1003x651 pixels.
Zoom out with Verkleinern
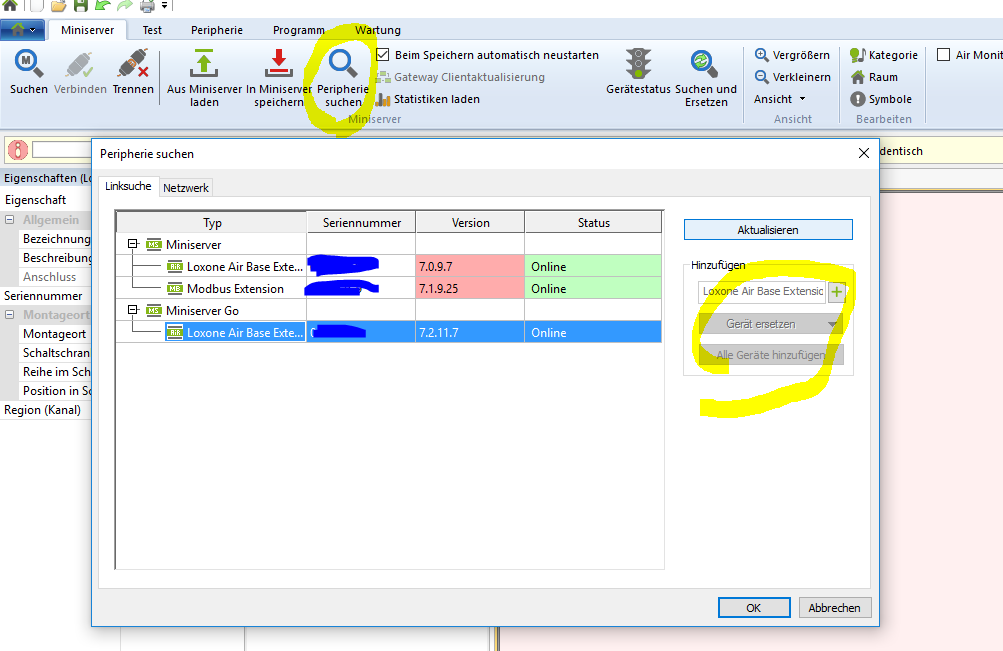pos(793,77)
